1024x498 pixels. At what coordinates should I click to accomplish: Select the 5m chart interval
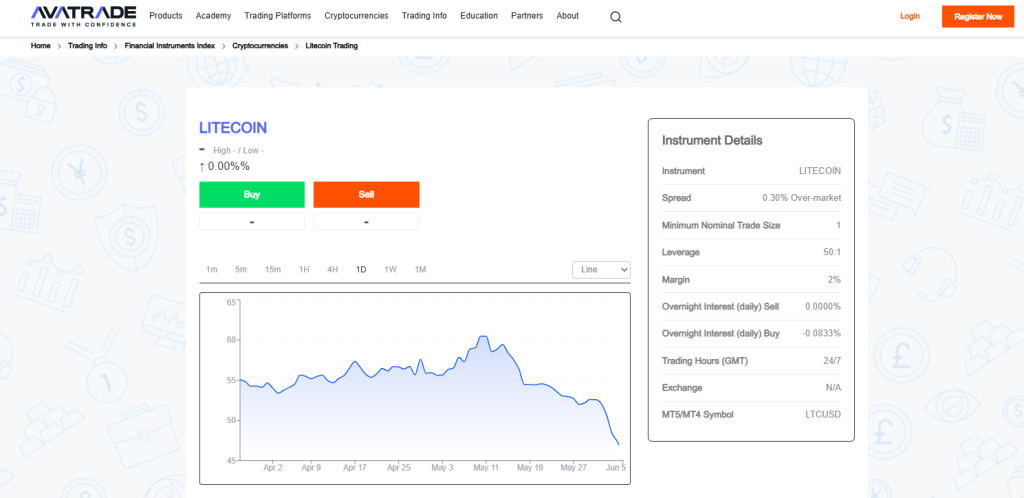coord(241,270)
